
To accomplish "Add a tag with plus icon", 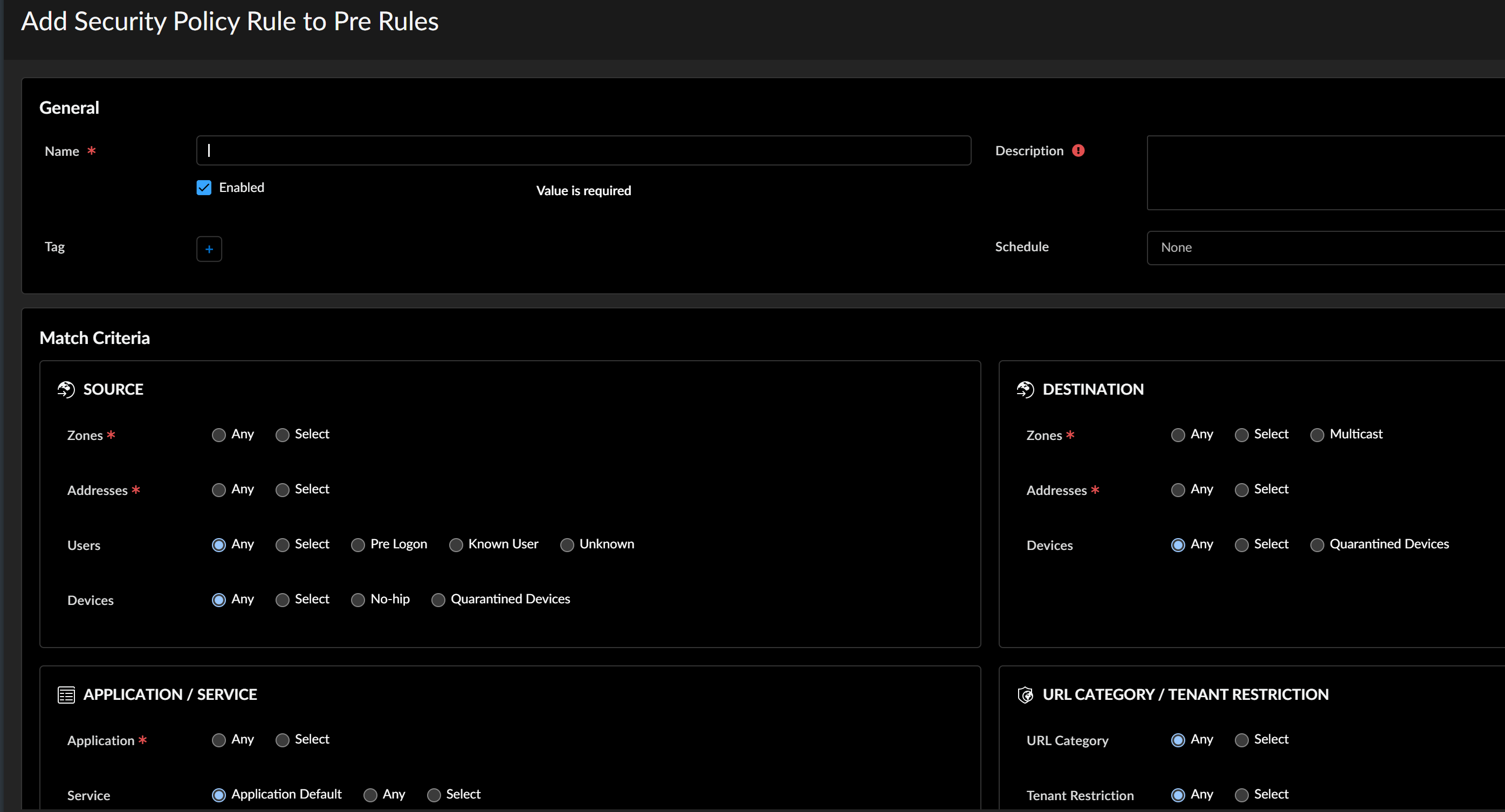I will coord(209,250).
